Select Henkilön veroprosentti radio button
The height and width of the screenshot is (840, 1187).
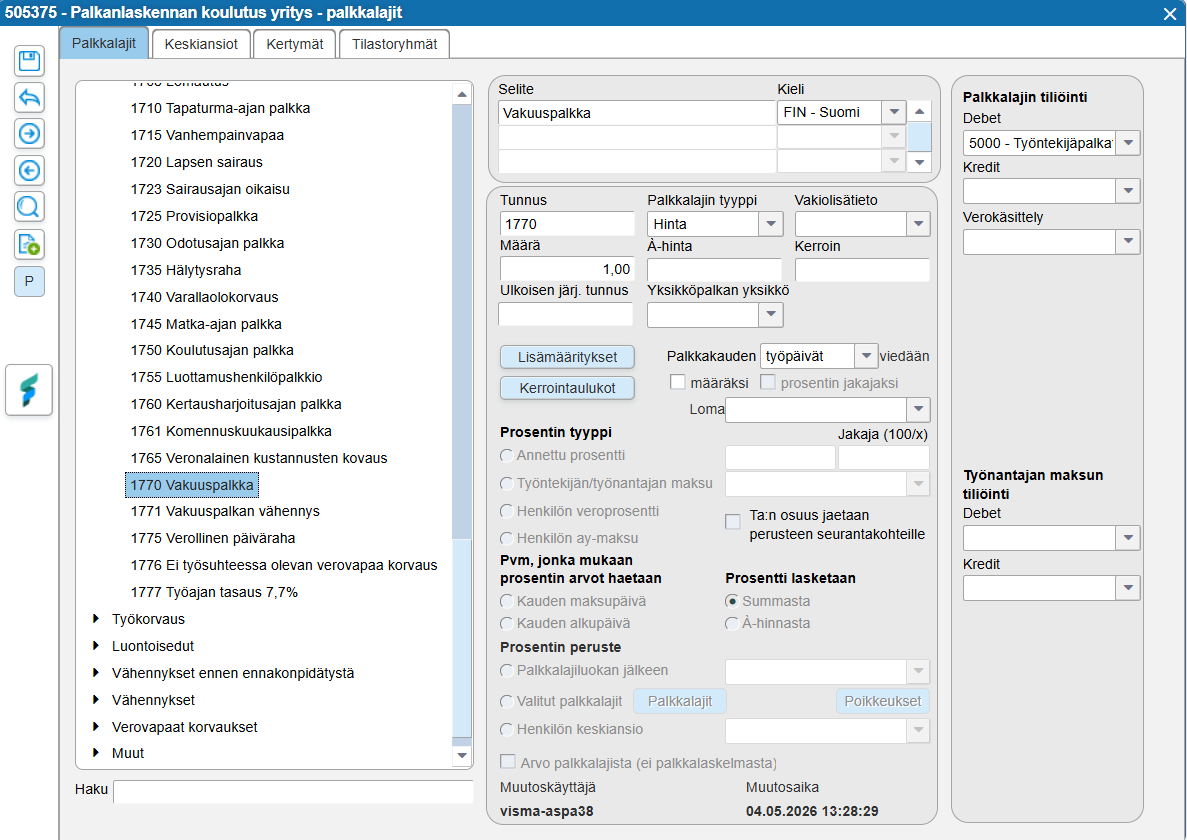pyautogui.click(x=506, y=511)
